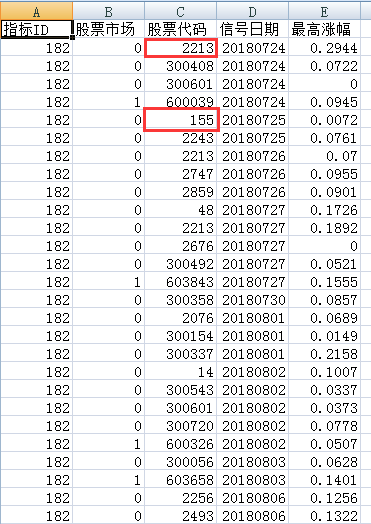Select column C header

click(x=180, y=12)
